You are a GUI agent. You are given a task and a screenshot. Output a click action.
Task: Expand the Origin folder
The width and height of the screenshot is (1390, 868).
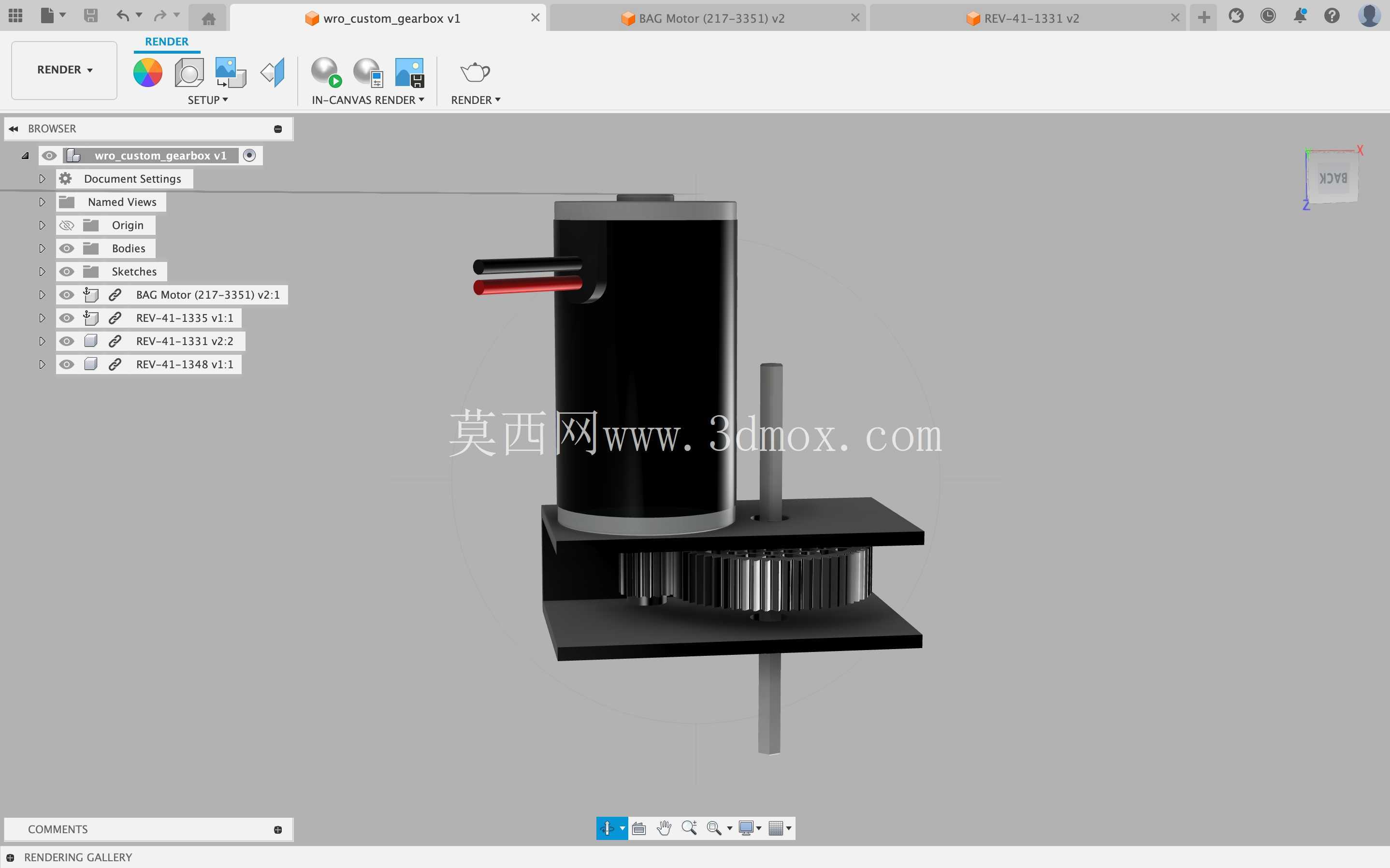pyautogui.click(x=42, y=225)
